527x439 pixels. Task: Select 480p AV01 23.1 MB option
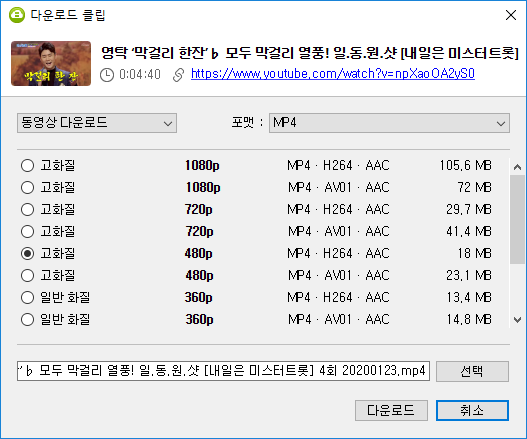(x=27, y=275)
